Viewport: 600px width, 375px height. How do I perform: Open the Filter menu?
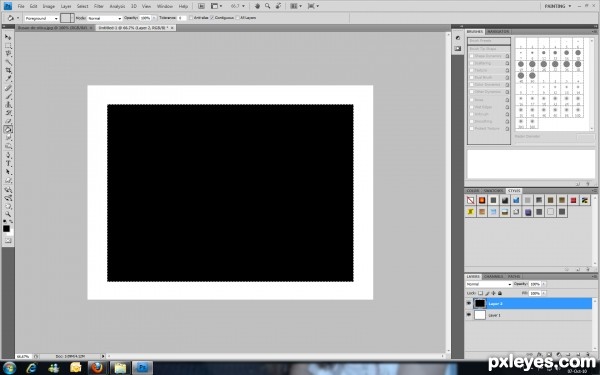98,6
